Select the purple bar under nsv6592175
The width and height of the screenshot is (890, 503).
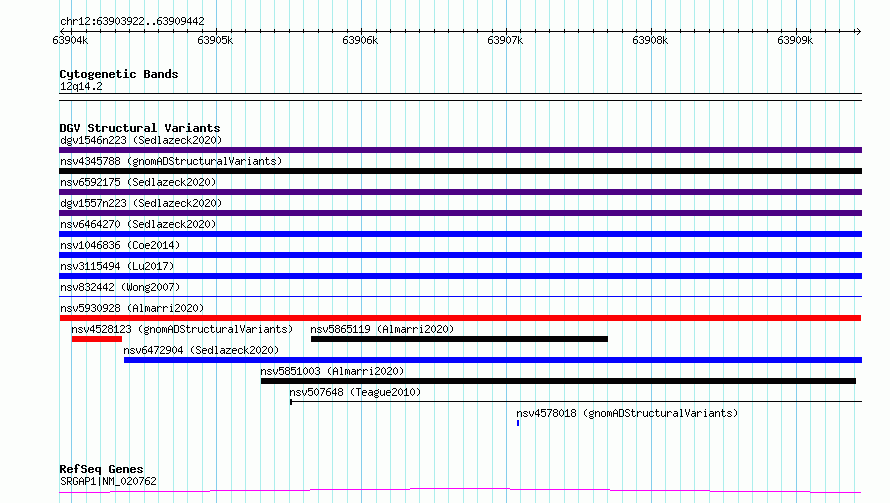pos(460,192)
